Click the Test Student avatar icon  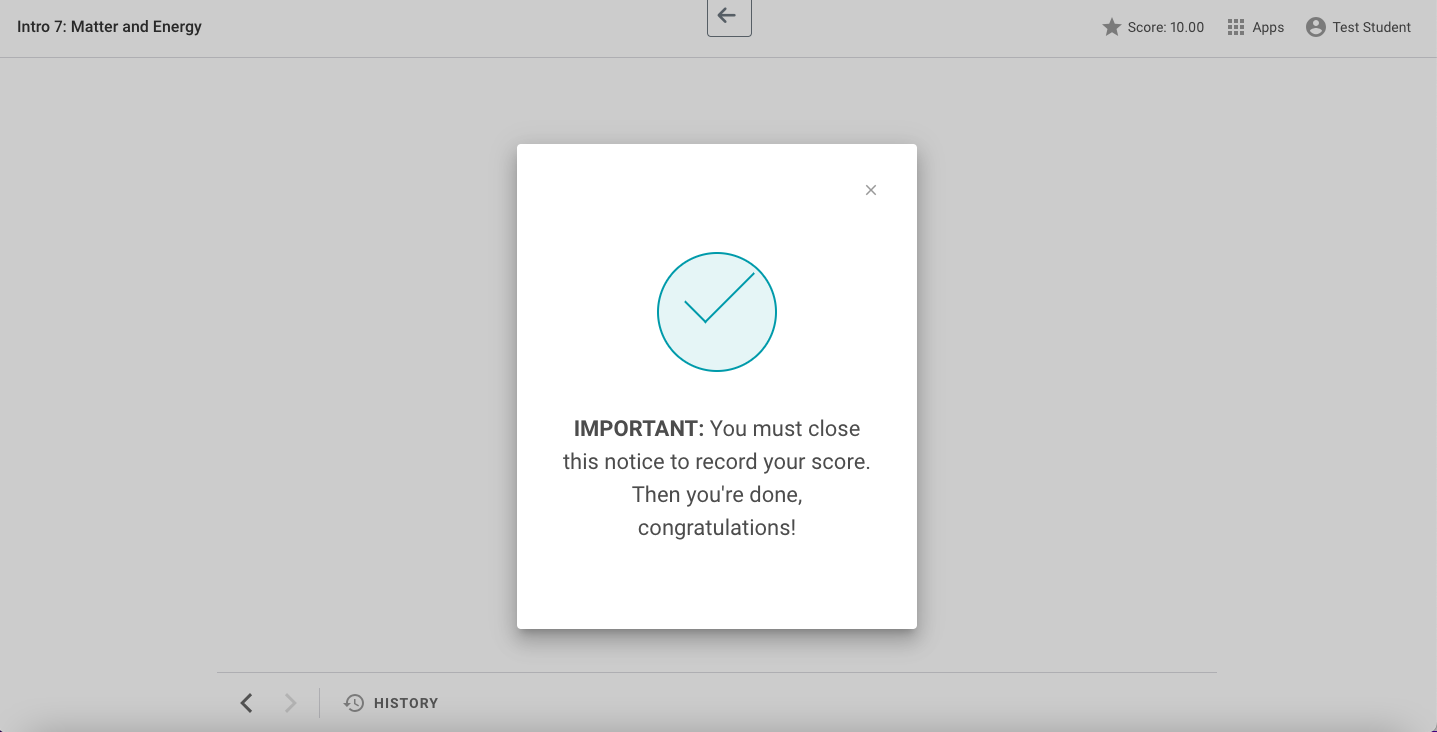pyautogui.click(x=1314, y=27)
